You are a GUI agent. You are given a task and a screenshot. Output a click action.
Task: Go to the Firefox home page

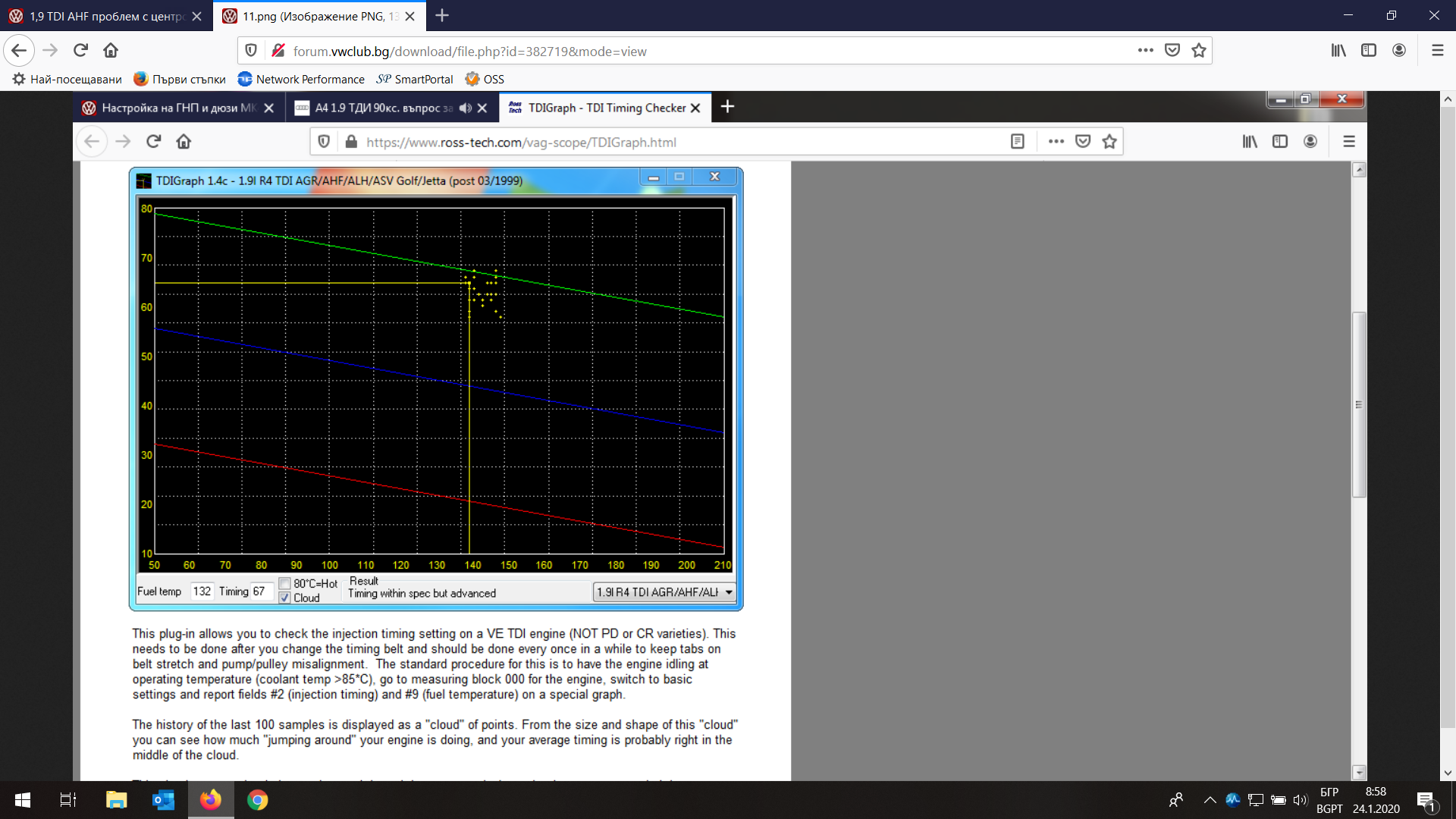click(111, 51)
